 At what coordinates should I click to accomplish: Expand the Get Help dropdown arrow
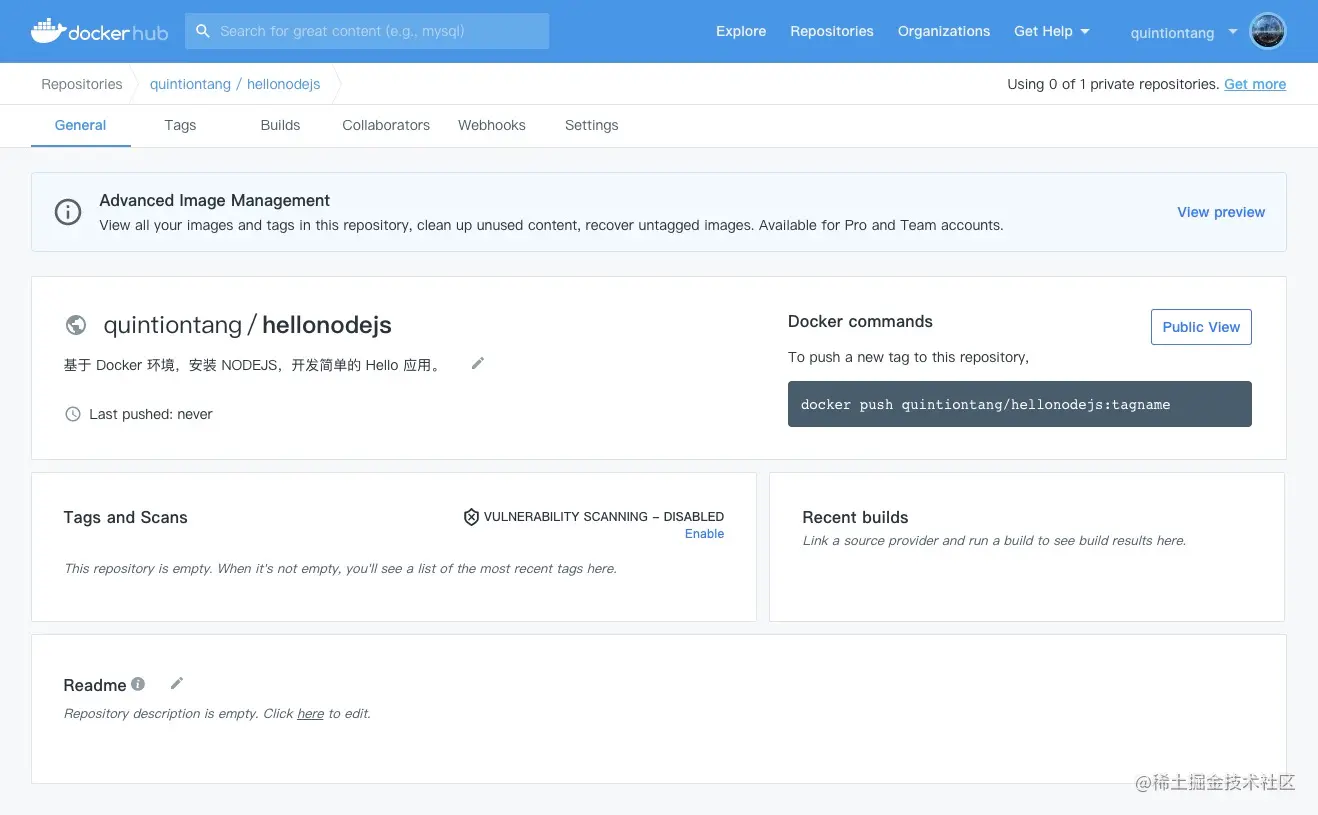[x=1085, y=32]
